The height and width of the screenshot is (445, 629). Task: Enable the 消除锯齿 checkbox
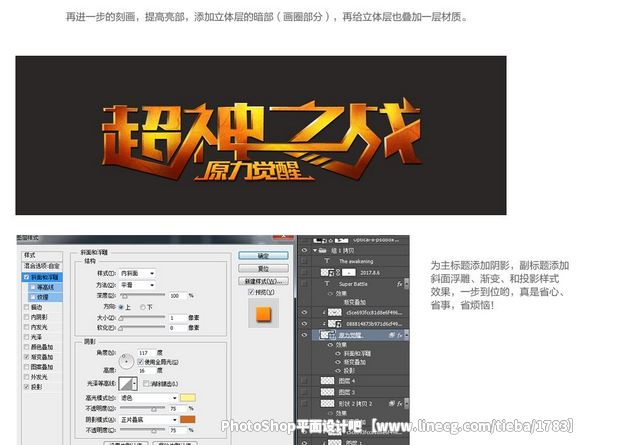tap(146, 384)
